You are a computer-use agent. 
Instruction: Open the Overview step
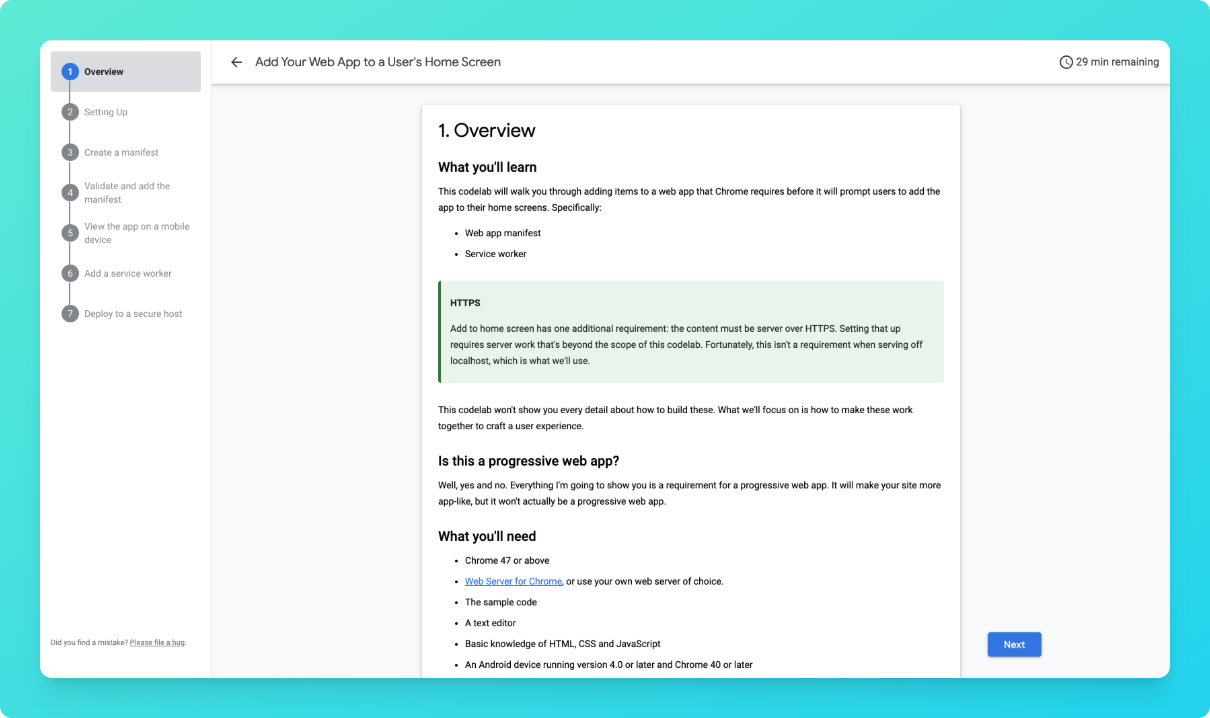coord(126,72)
